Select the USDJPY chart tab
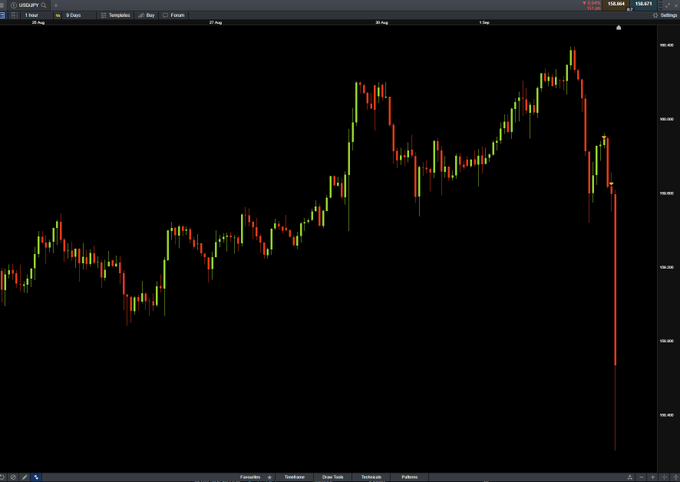Screen dimensions: 680x482 (x=28, y=5)
